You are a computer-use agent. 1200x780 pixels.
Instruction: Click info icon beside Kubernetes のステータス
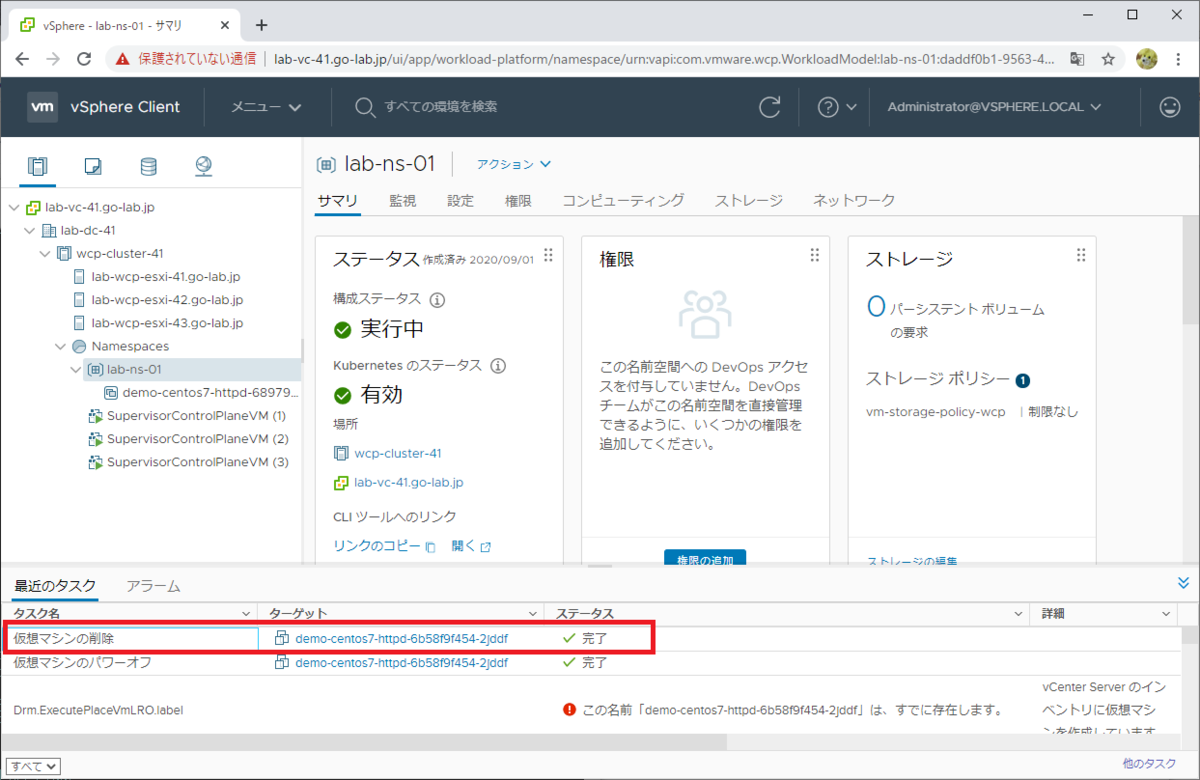(x=498, y=365)
